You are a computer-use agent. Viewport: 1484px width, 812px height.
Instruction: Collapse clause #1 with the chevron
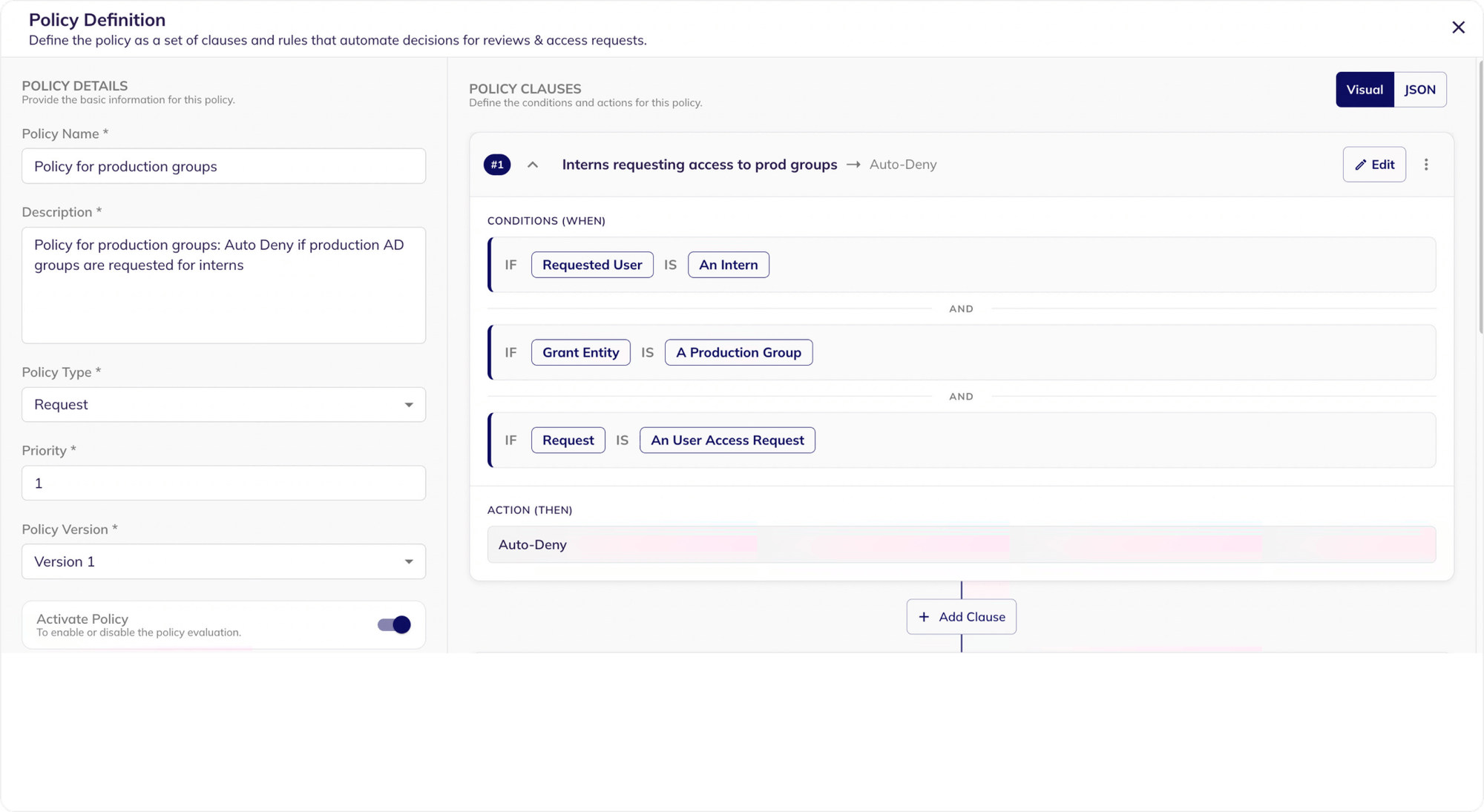(533, 165)
